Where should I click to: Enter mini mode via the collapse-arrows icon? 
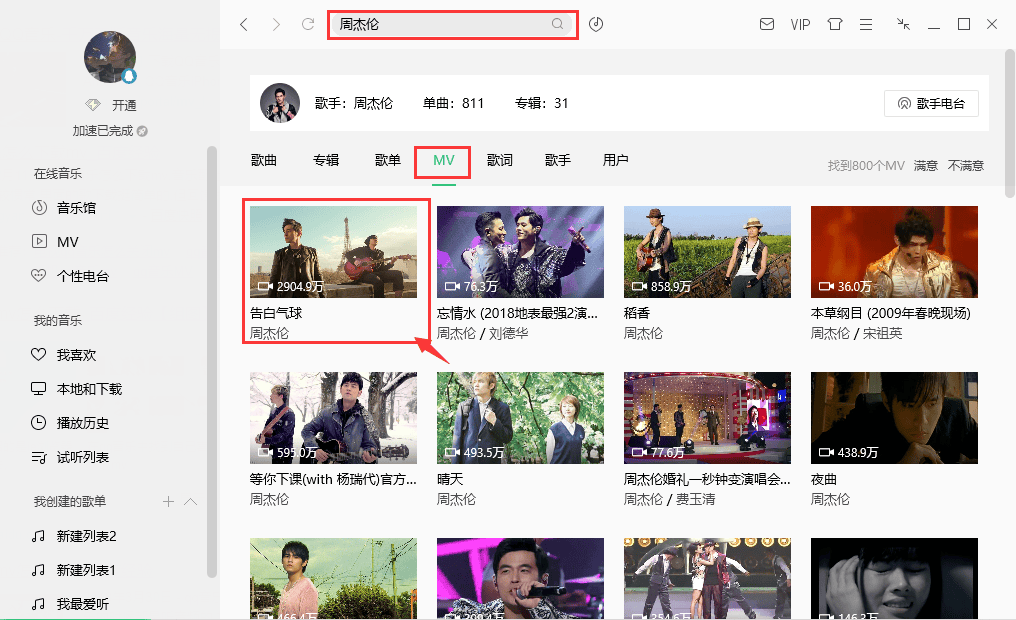[x=903, y=24]
